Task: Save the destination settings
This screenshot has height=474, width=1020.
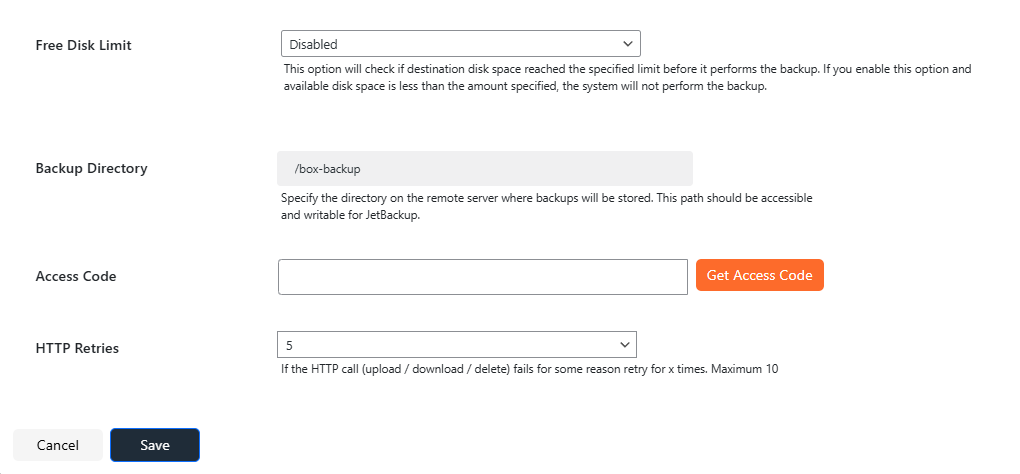Action: pyautogui.click(x=155, y=445)
